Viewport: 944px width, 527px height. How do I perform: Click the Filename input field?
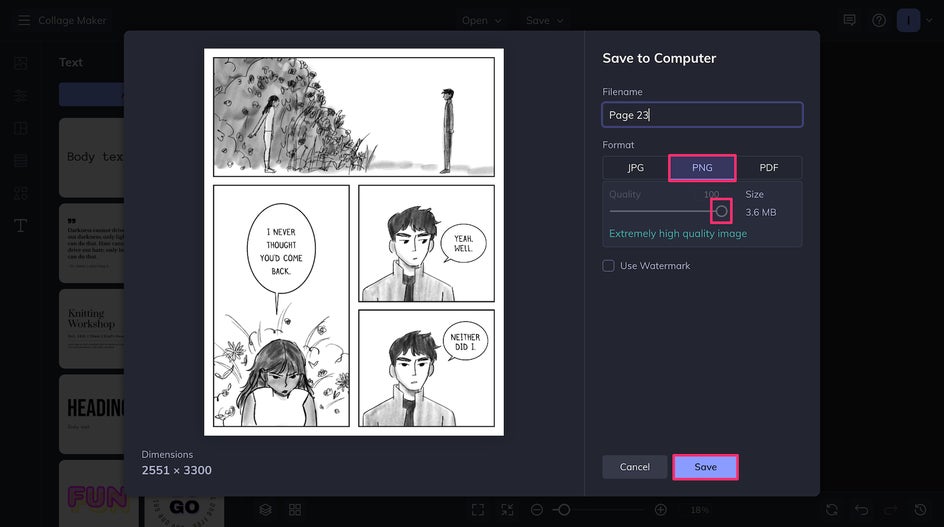702,114
